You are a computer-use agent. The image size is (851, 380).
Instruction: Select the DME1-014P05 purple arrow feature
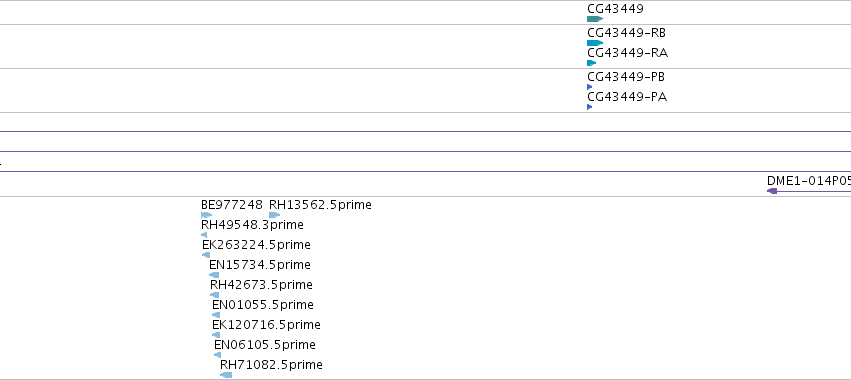[809, 191]
